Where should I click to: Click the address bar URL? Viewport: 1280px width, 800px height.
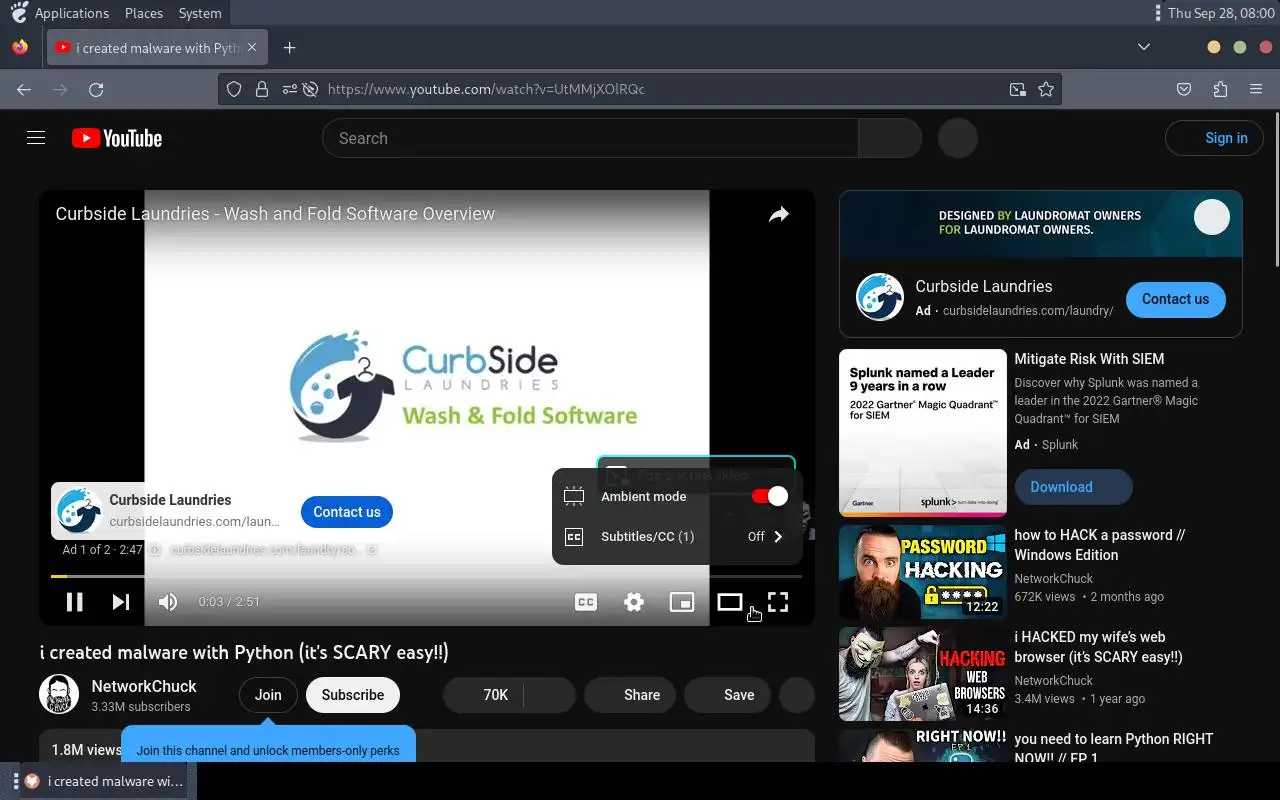click(x=486, y=89)
